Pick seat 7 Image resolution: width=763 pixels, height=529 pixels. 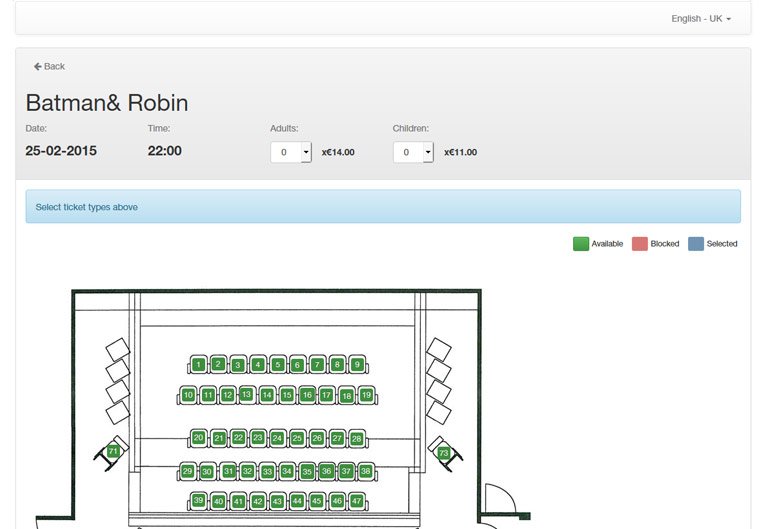[x=317, y=364]
